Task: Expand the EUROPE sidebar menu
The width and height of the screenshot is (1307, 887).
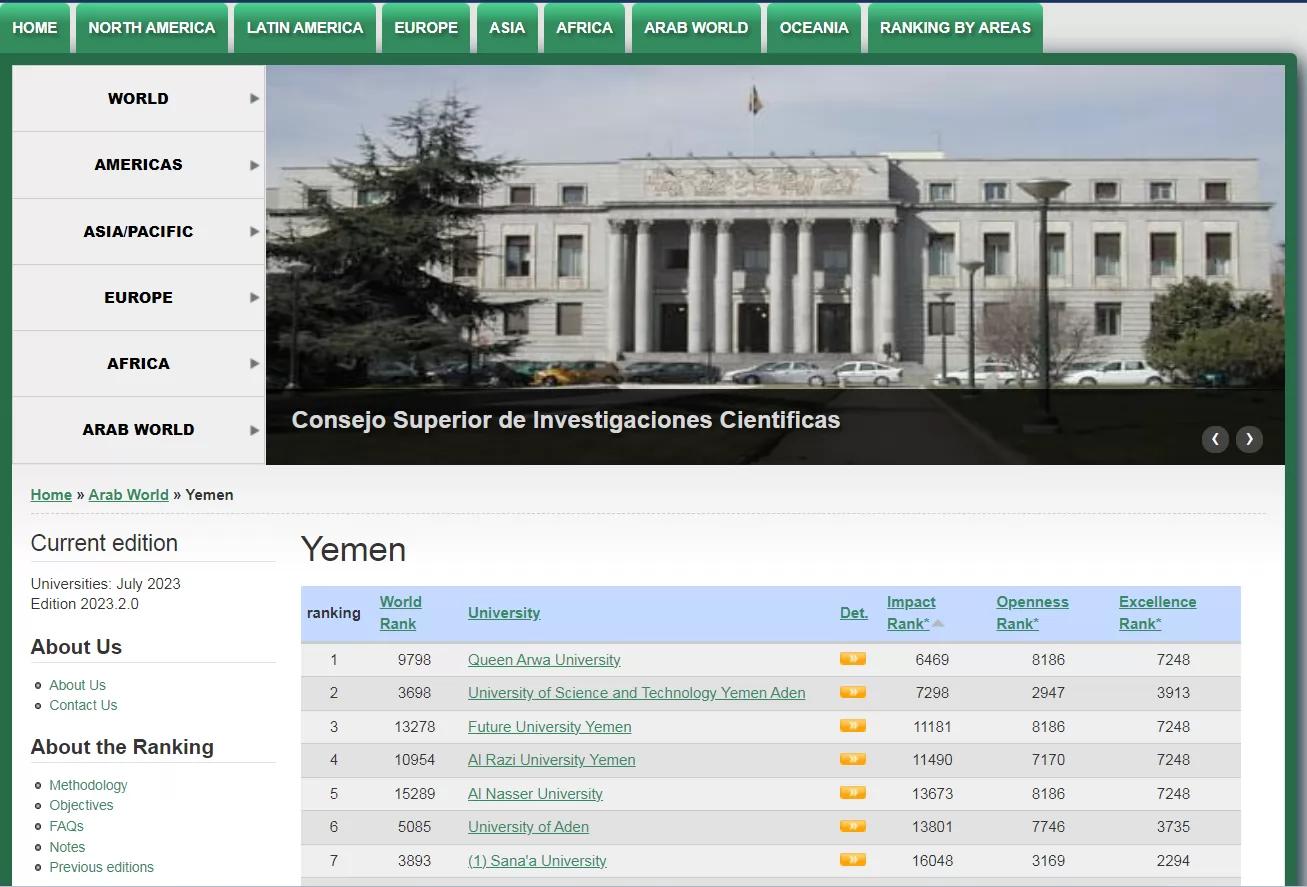Action: tap(138, 297)
